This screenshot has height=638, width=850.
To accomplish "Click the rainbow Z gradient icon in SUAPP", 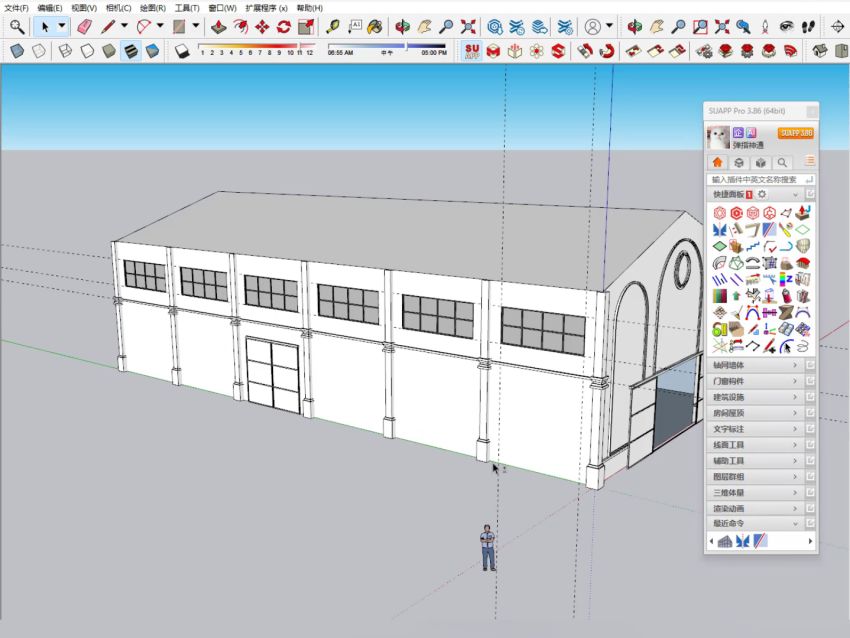I will pyautogui.click(x=786, y=280).
